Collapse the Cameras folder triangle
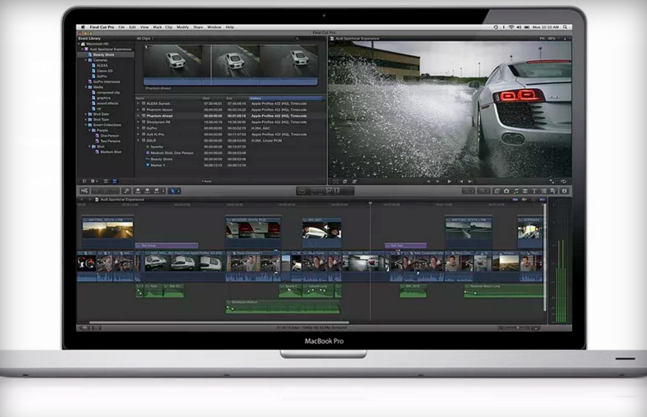The height and width of the screenshot is (417, 647). [86, 60]
